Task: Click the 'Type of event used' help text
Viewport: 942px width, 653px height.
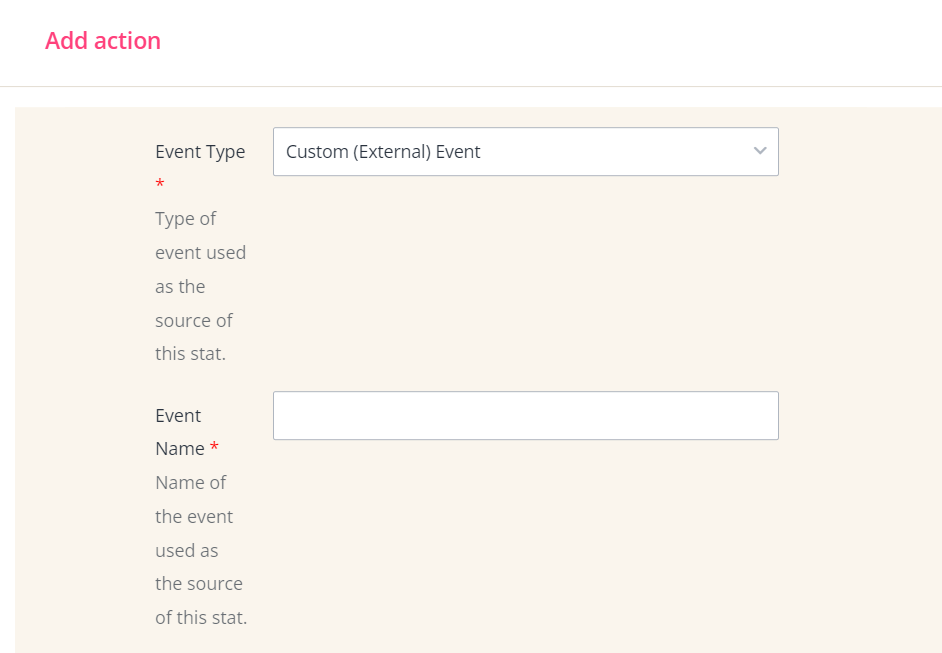Action: pos(200,236)
